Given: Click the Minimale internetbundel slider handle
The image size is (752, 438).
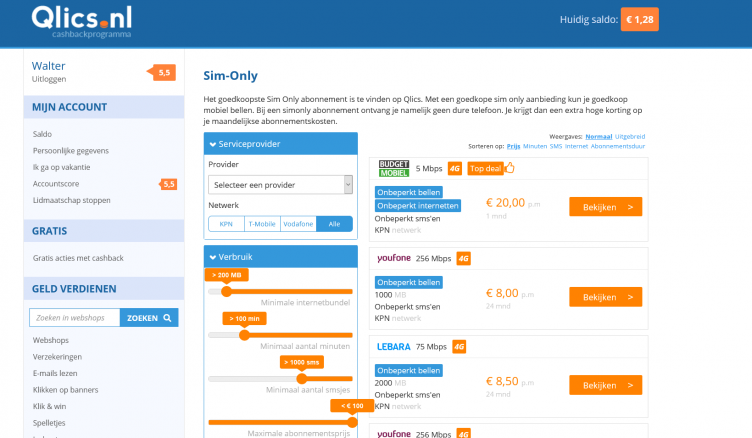Looking at the screenshot, I should point(226,291).
